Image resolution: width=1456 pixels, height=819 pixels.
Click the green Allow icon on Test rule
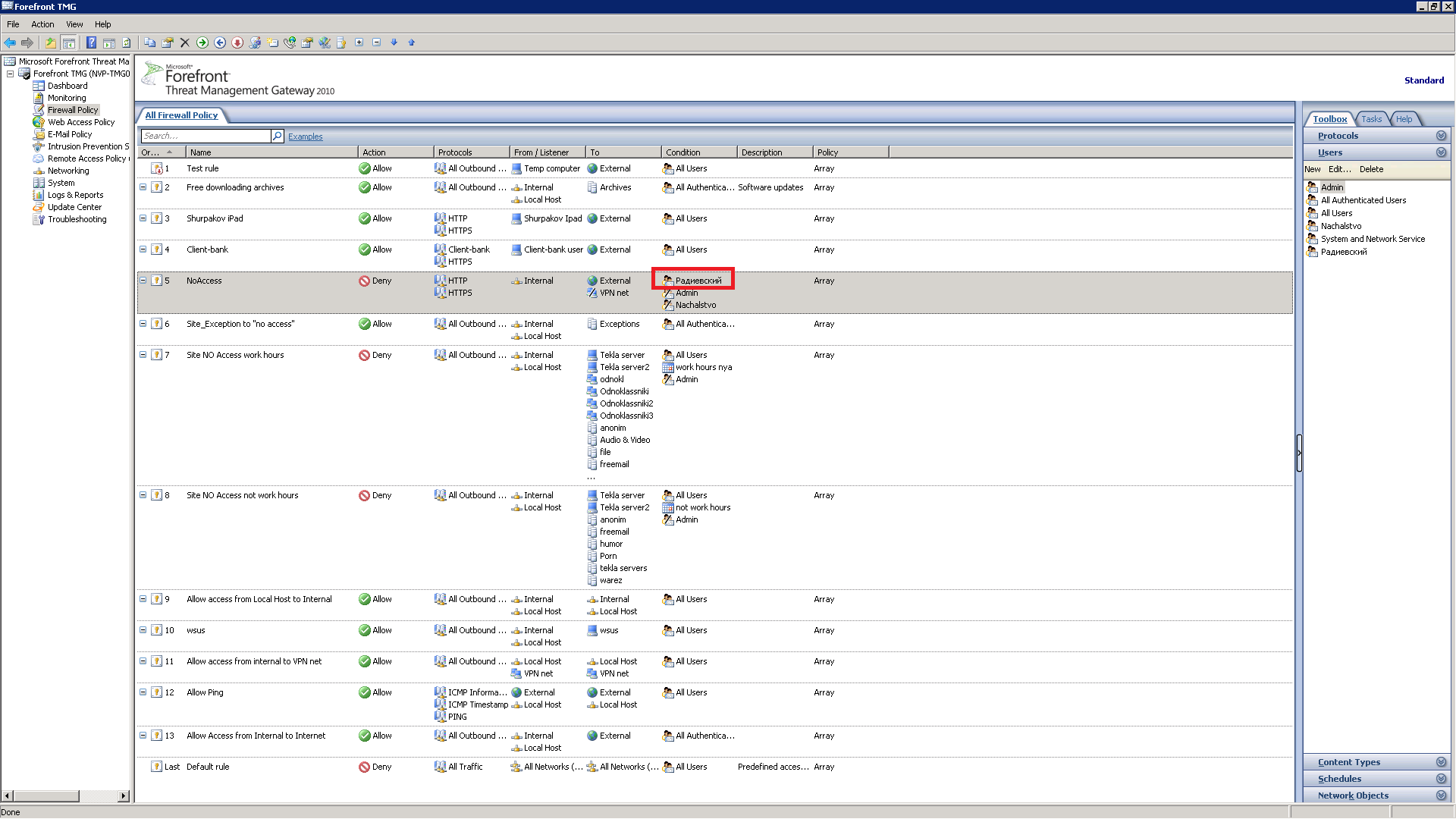(x=365, y=168)
